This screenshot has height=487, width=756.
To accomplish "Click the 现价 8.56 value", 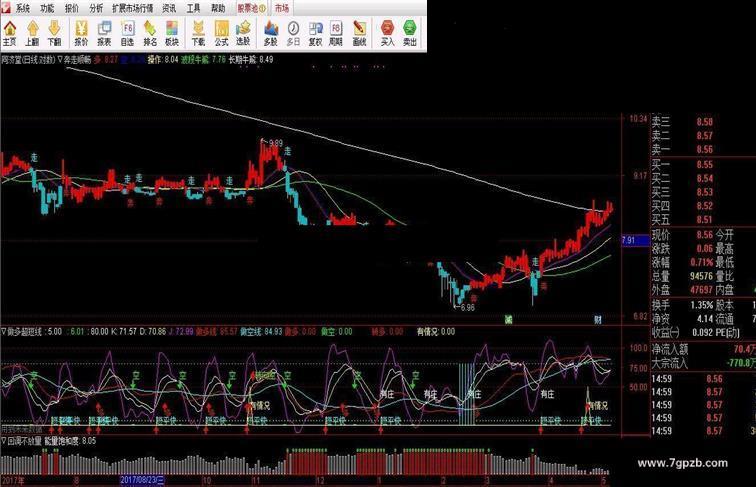I will pos(704,235).
